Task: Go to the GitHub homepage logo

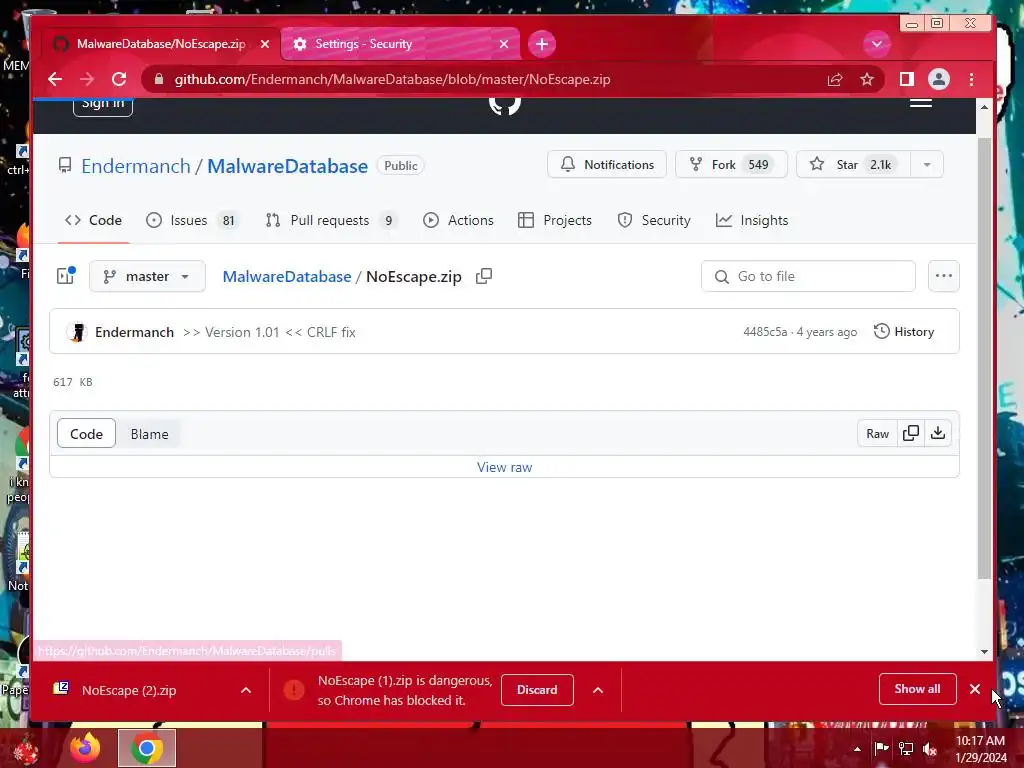Action: click(505, 105)
